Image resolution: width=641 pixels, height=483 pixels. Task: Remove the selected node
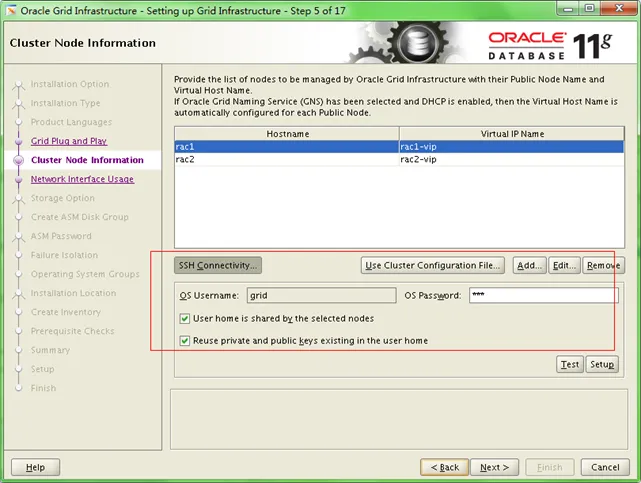pyautogui.click(x=603, y=265)
